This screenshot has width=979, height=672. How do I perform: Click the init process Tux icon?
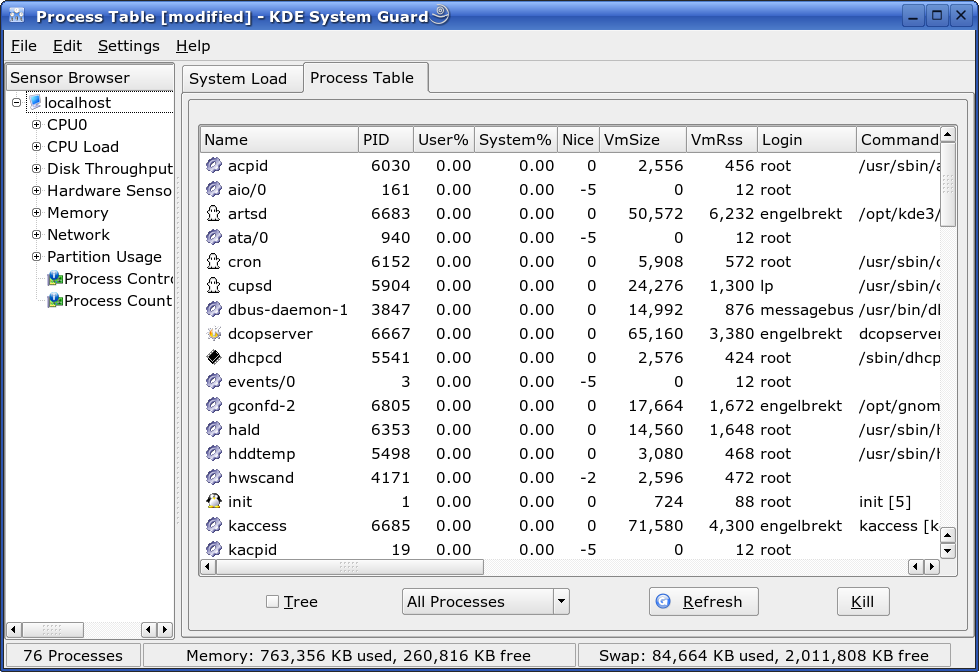click(x=214, y=501)
